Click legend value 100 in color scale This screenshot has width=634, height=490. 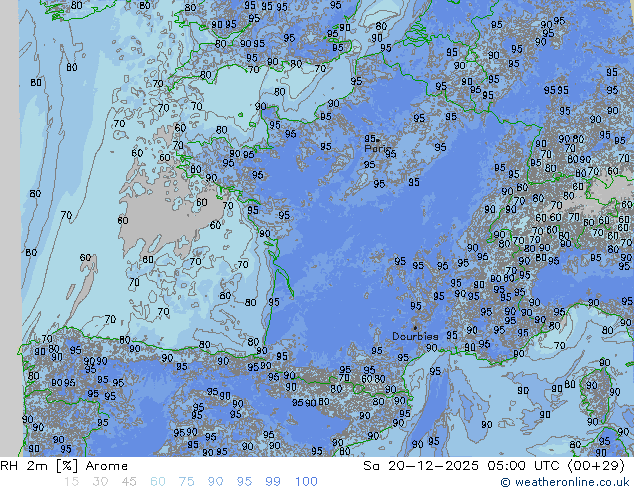coord(306,482)
